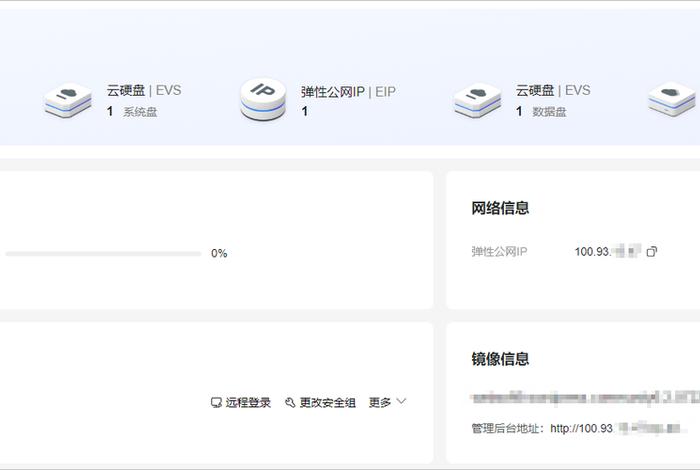
Task: Click the partially visible cloud icon at right edge
Action: point(673,99)
